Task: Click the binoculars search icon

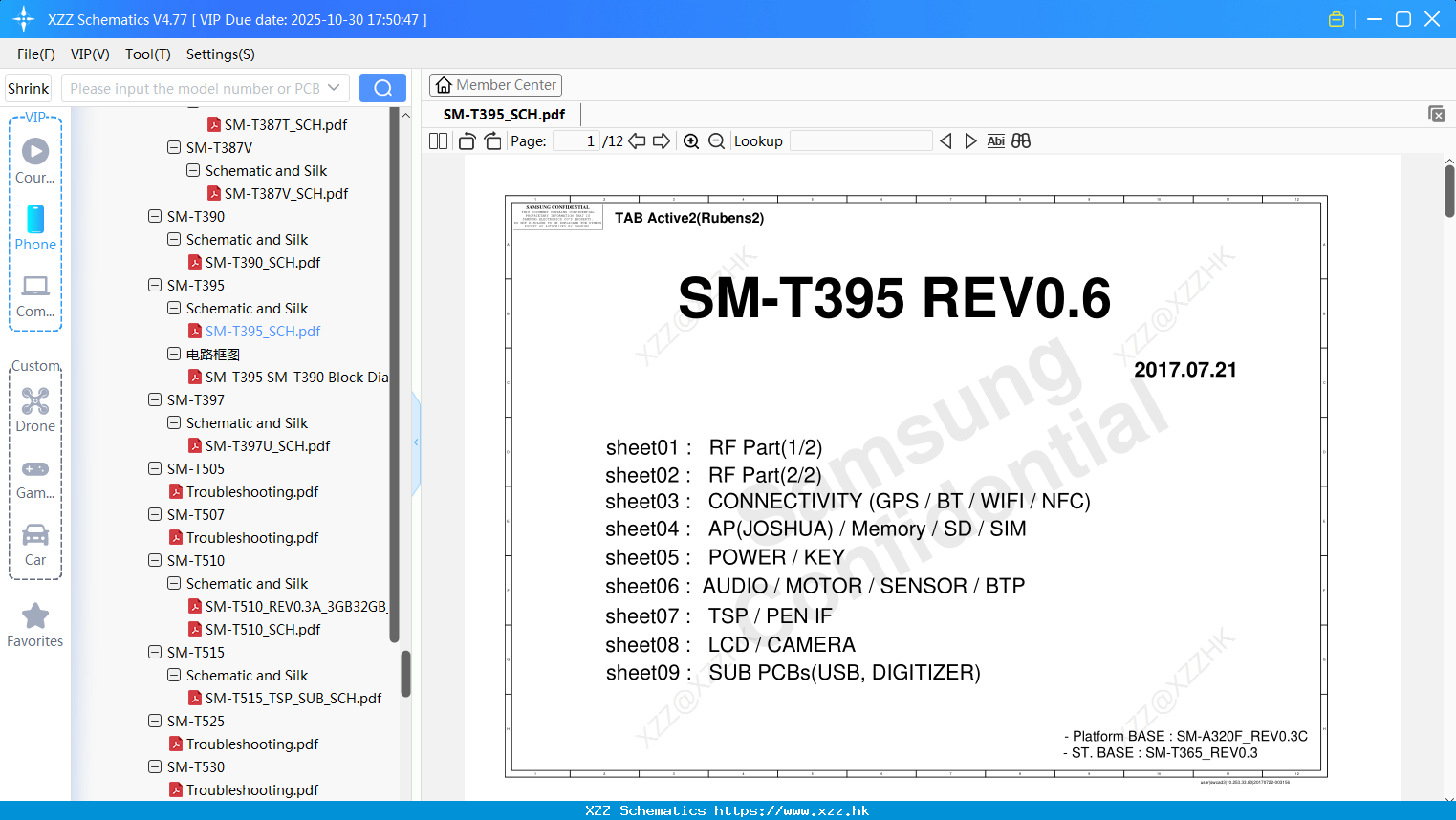Action: (1021, 141)
